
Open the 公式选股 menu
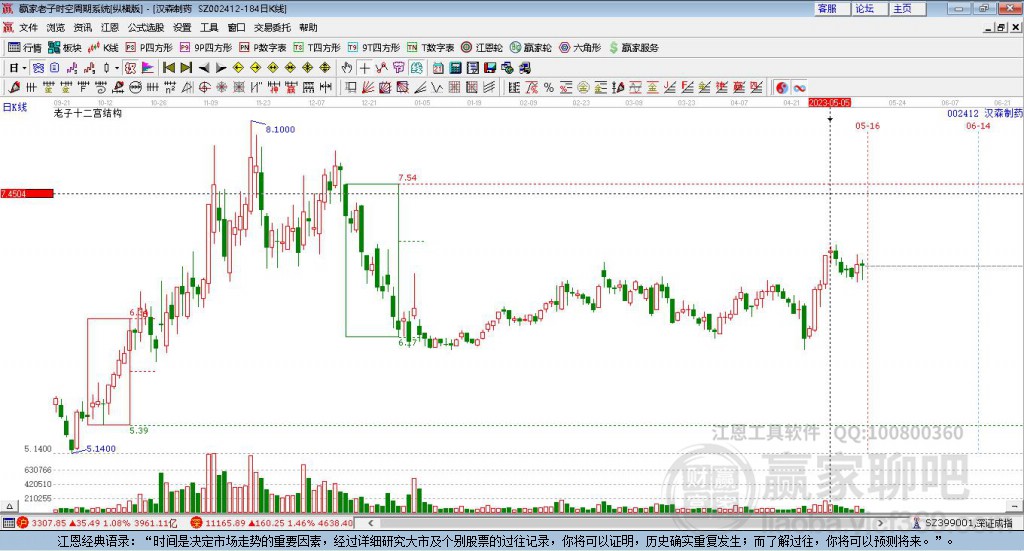click(146, 27)
